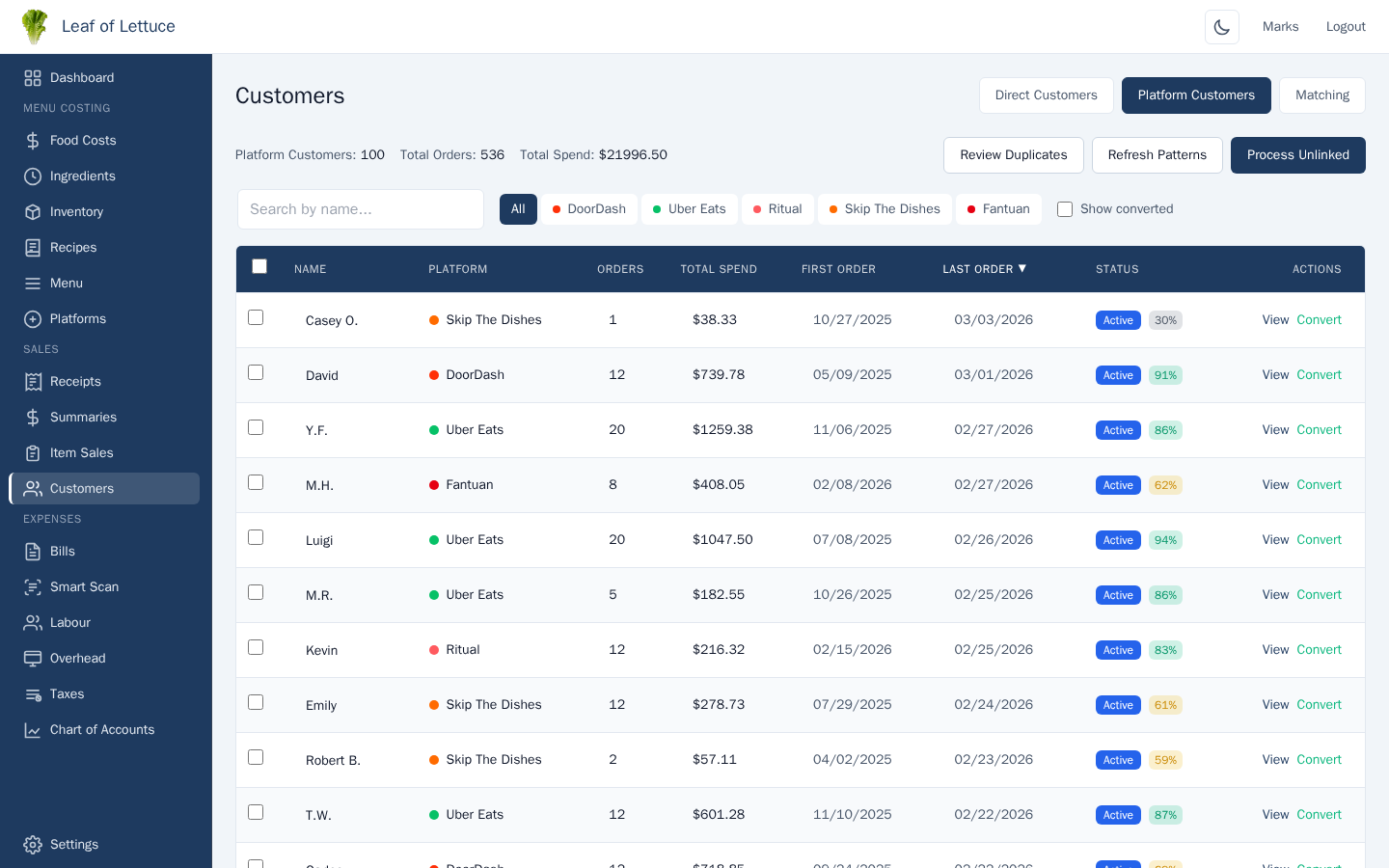
Task: Click Convert on David's row
Action: 1319,374
